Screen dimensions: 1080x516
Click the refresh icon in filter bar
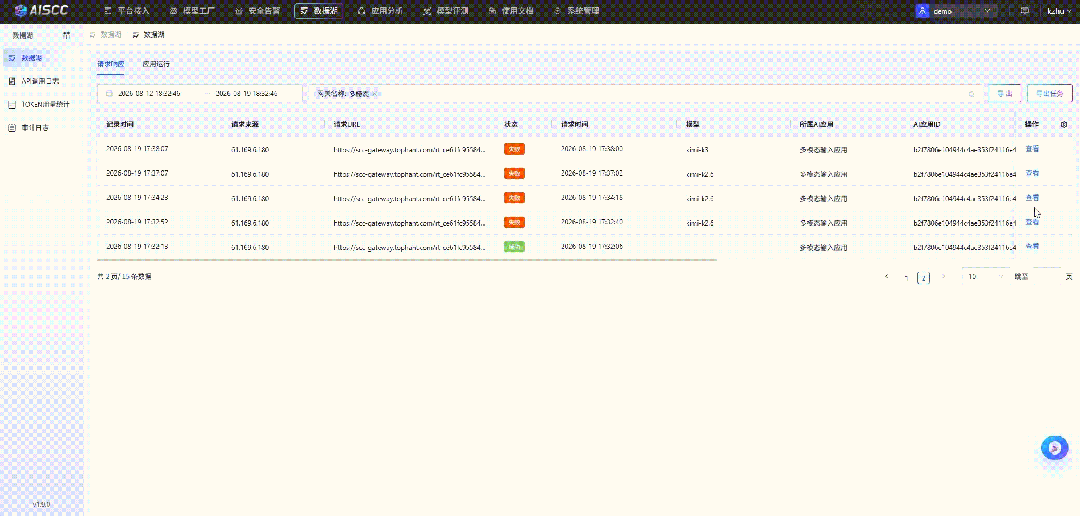tap(972, 94)
